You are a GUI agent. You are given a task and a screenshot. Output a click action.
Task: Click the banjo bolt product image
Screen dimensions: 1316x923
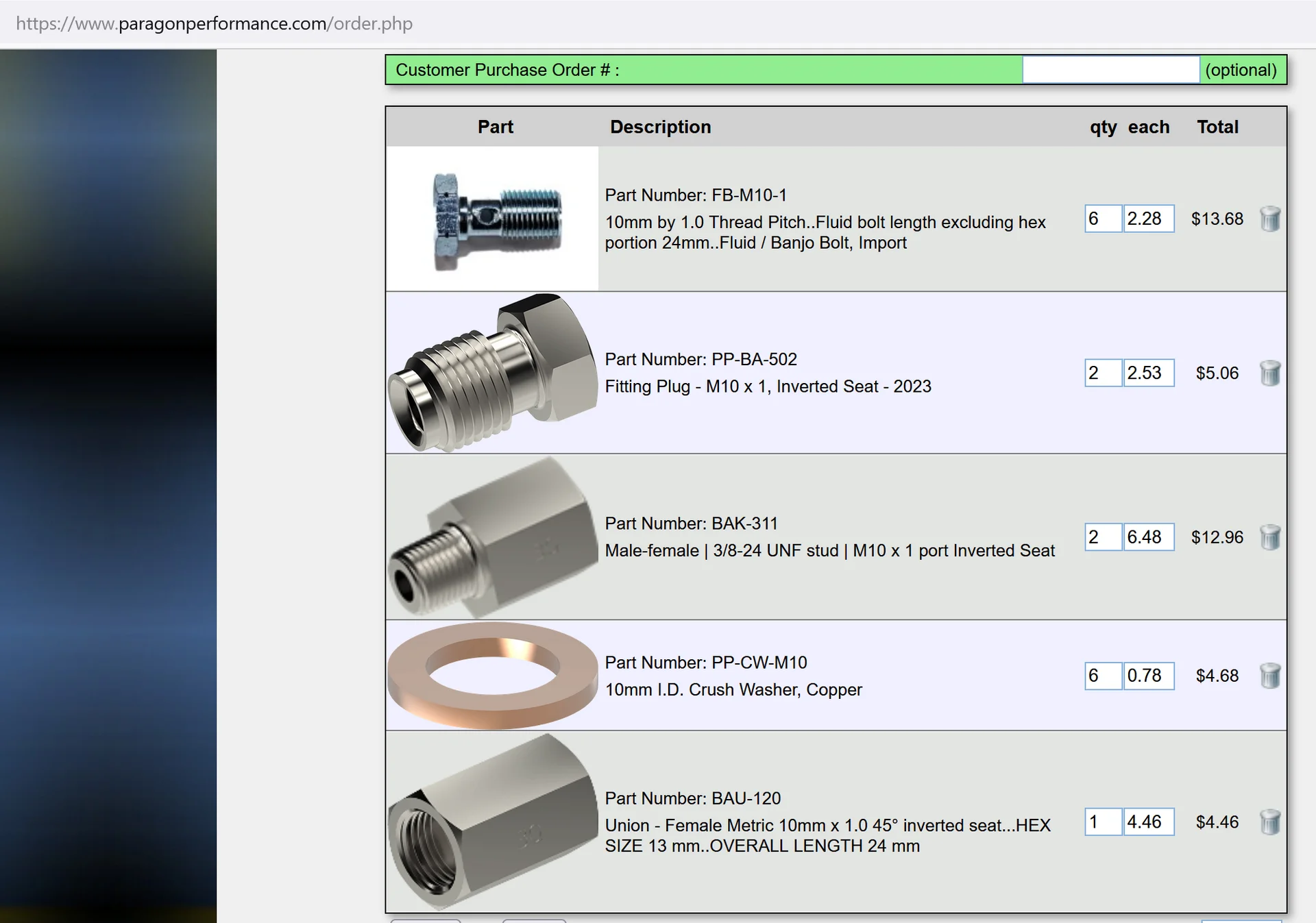(493, 219)
